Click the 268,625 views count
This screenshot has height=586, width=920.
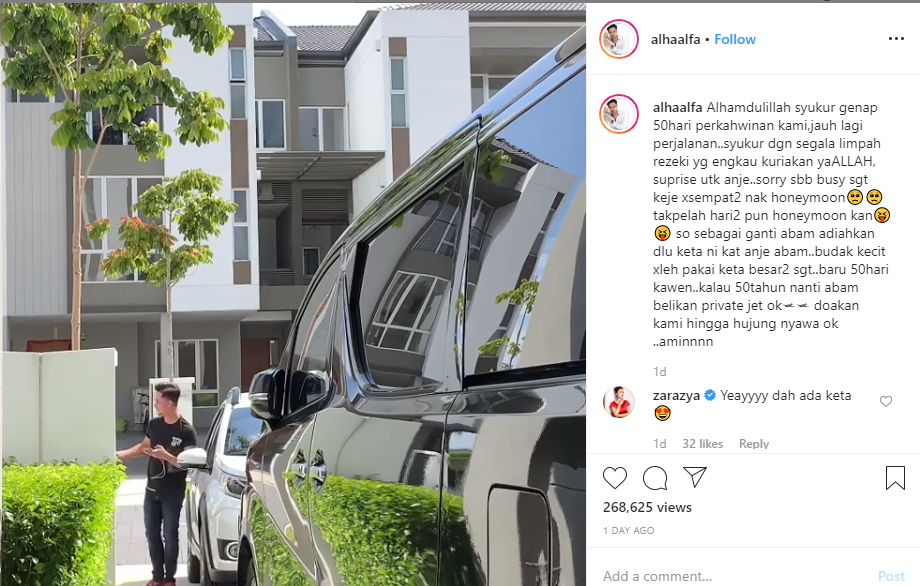(647, 507)
